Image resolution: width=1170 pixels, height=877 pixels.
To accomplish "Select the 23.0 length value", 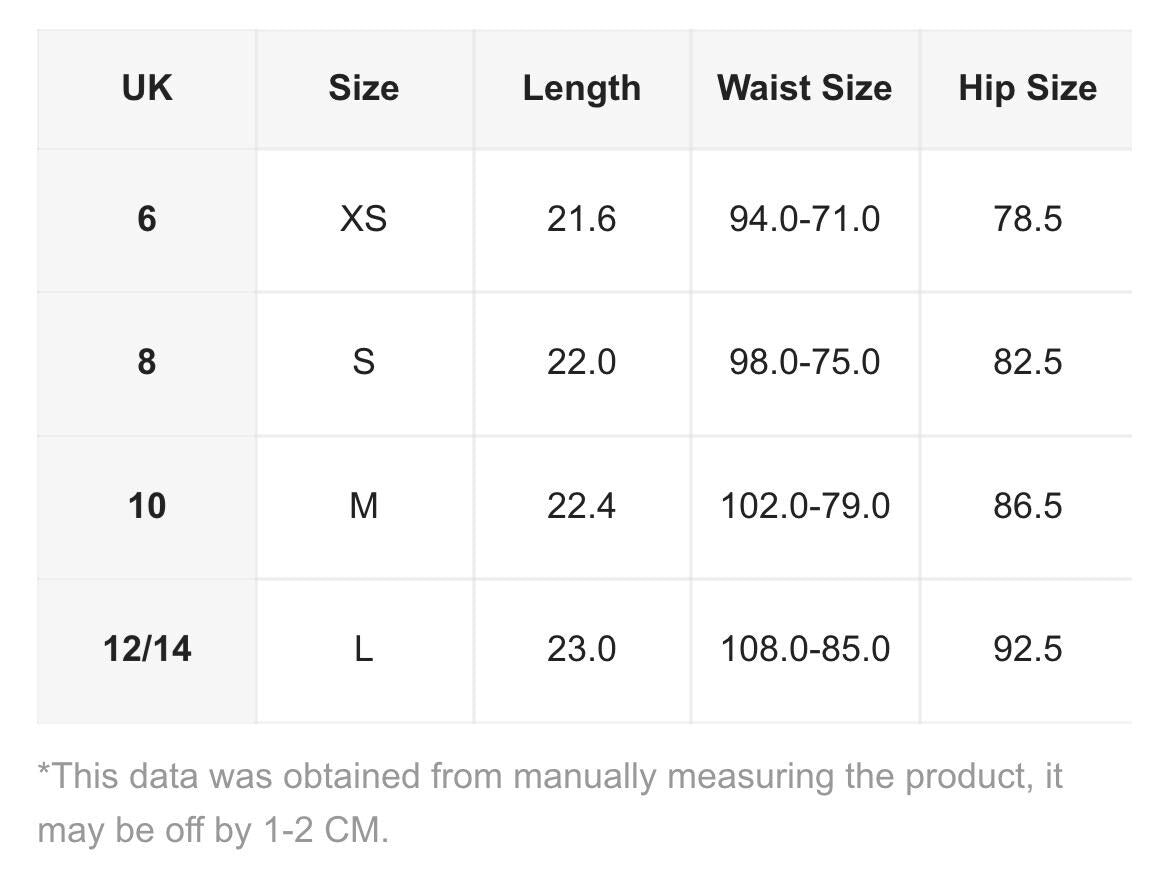I will click(581, 649).
